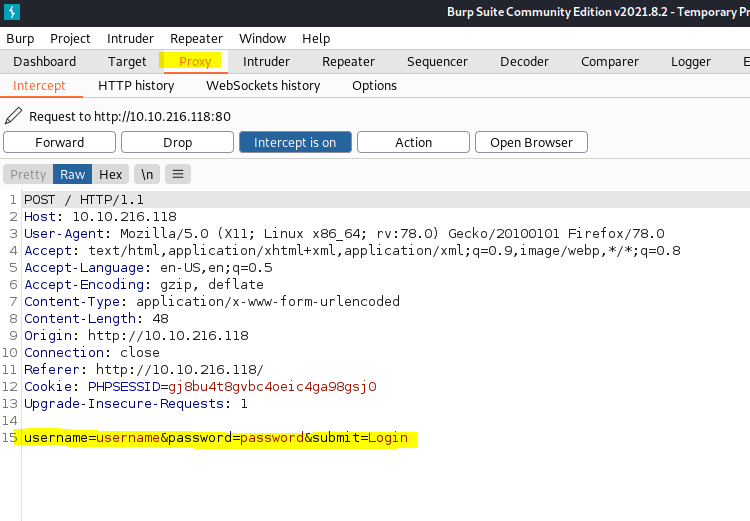Open the Proxy Options sub-tab
Image resolution: width=750 pixels, height=521 pixels.
[x=375, y=85]
